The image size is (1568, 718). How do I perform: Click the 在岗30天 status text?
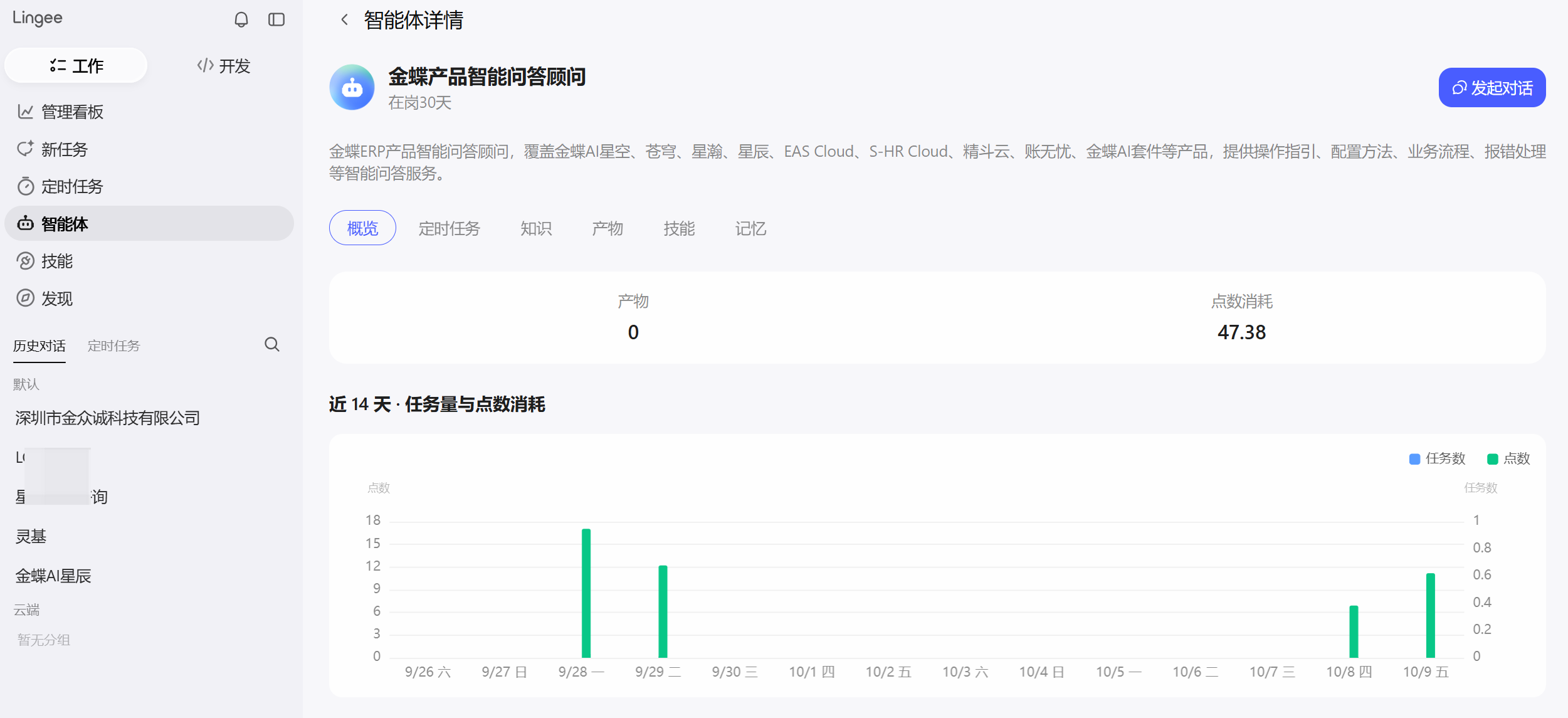[x=419, y=103]
